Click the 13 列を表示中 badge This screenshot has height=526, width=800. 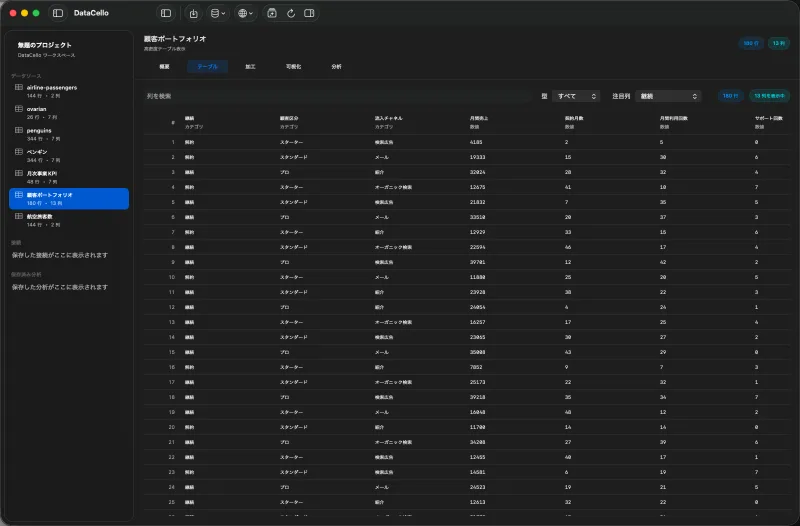pyautogui.click(x=769, y=96)
